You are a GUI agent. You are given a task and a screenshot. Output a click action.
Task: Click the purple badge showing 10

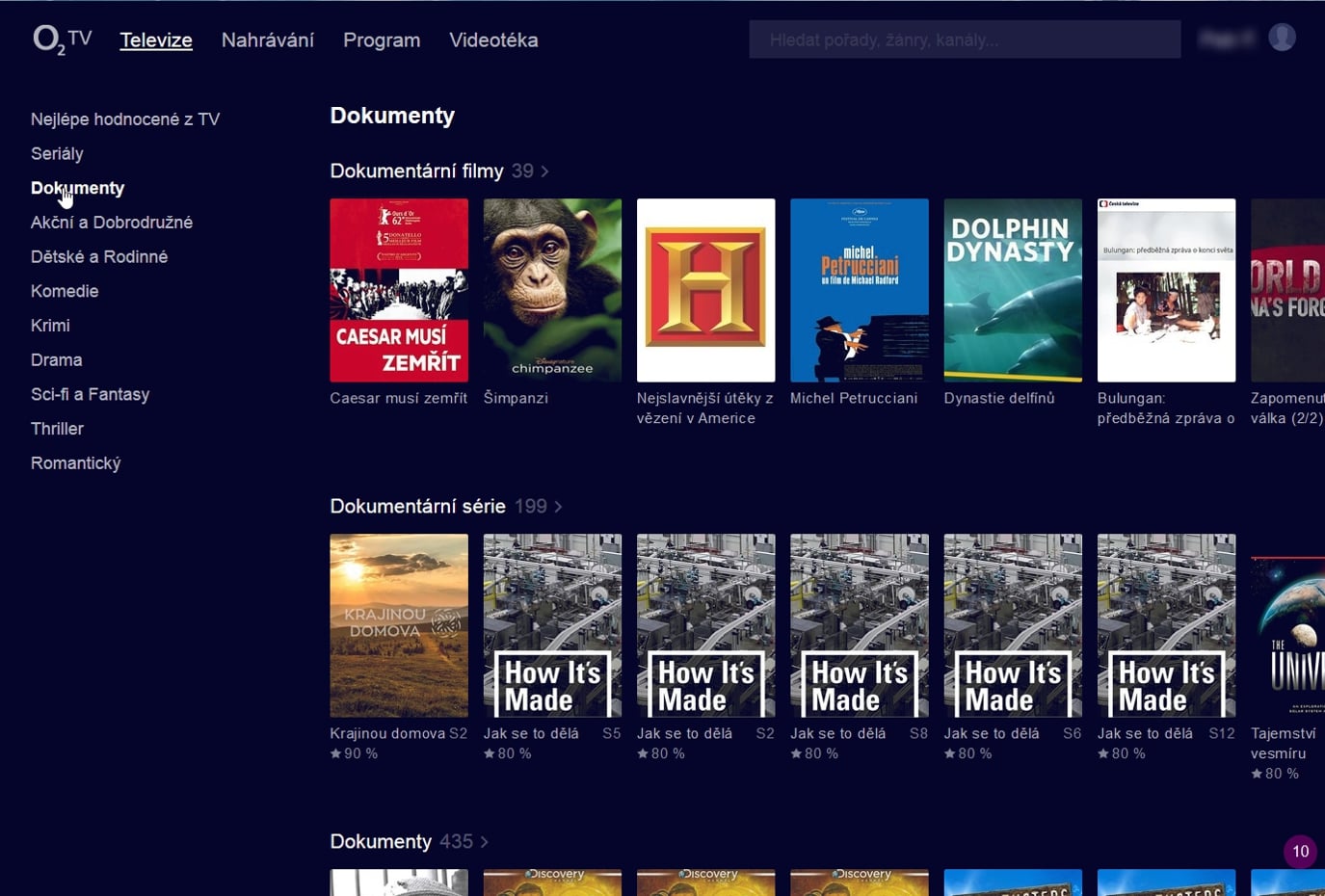[1300, 851]
